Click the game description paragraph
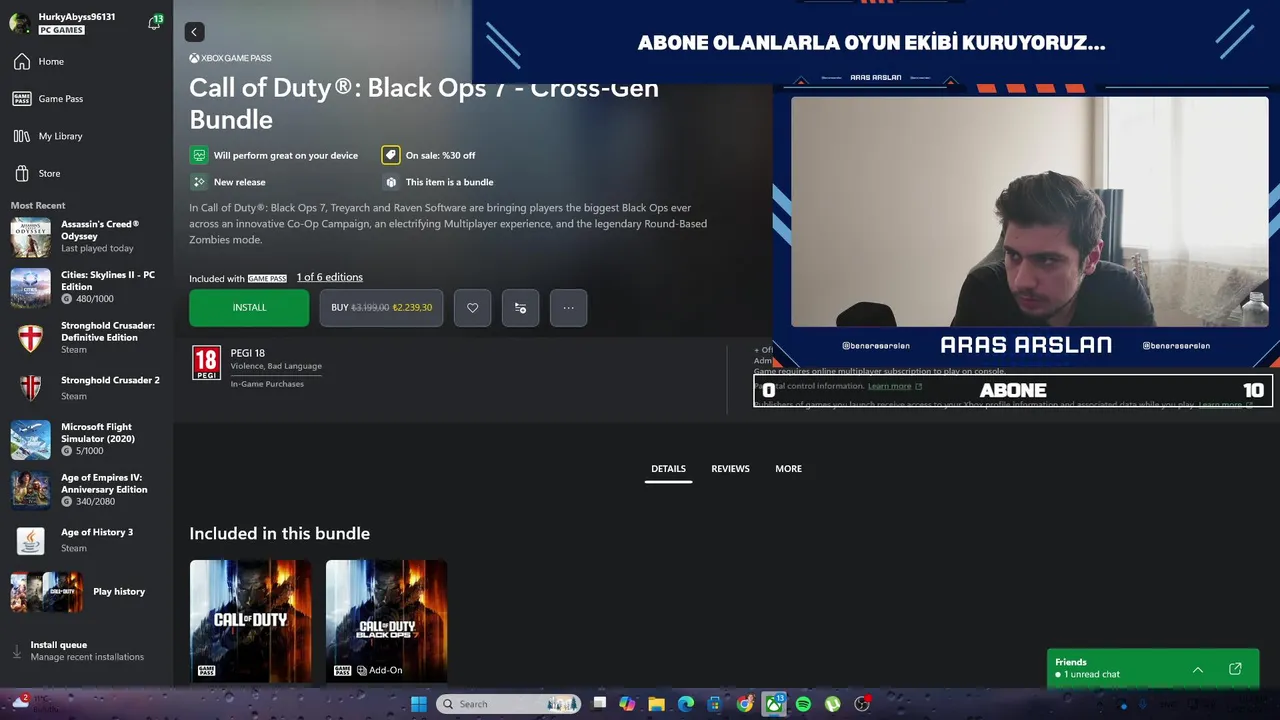Viewport: 1280px width, 720px height. point(449,224)
